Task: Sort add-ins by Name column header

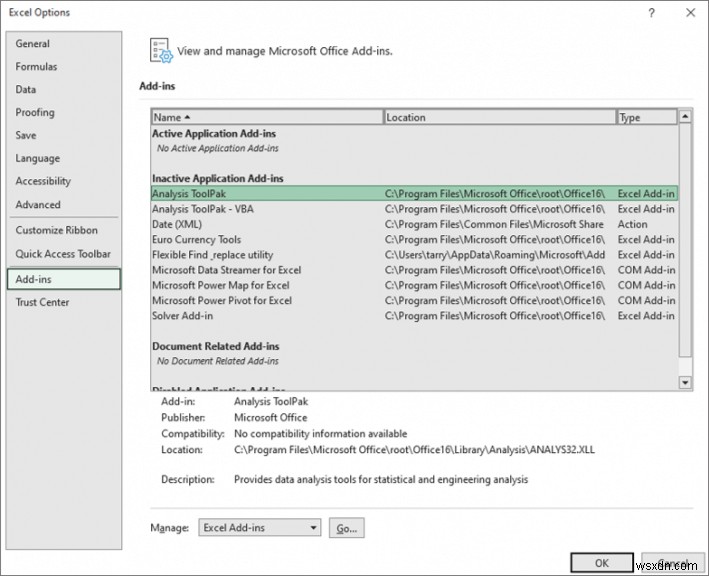Action: point(267,117)
